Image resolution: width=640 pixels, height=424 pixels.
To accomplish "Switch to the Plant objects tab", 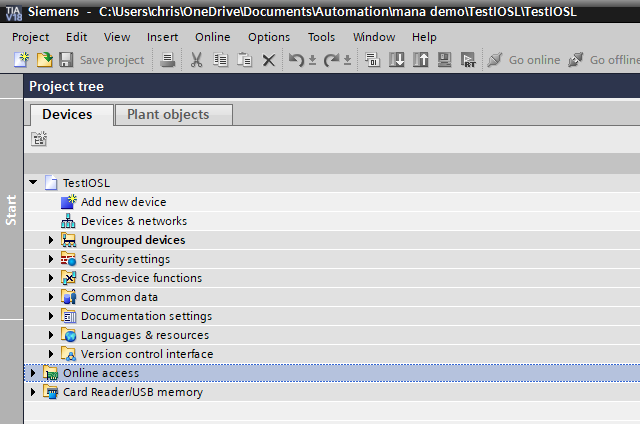I will 174,115.
